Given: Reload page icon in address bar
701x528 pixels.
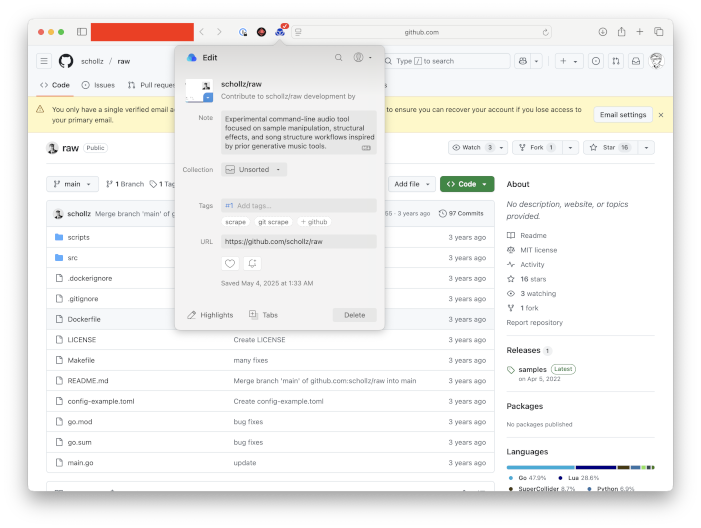Looking at the screenshot, I should pyautogui.click(x=545, y=32).
